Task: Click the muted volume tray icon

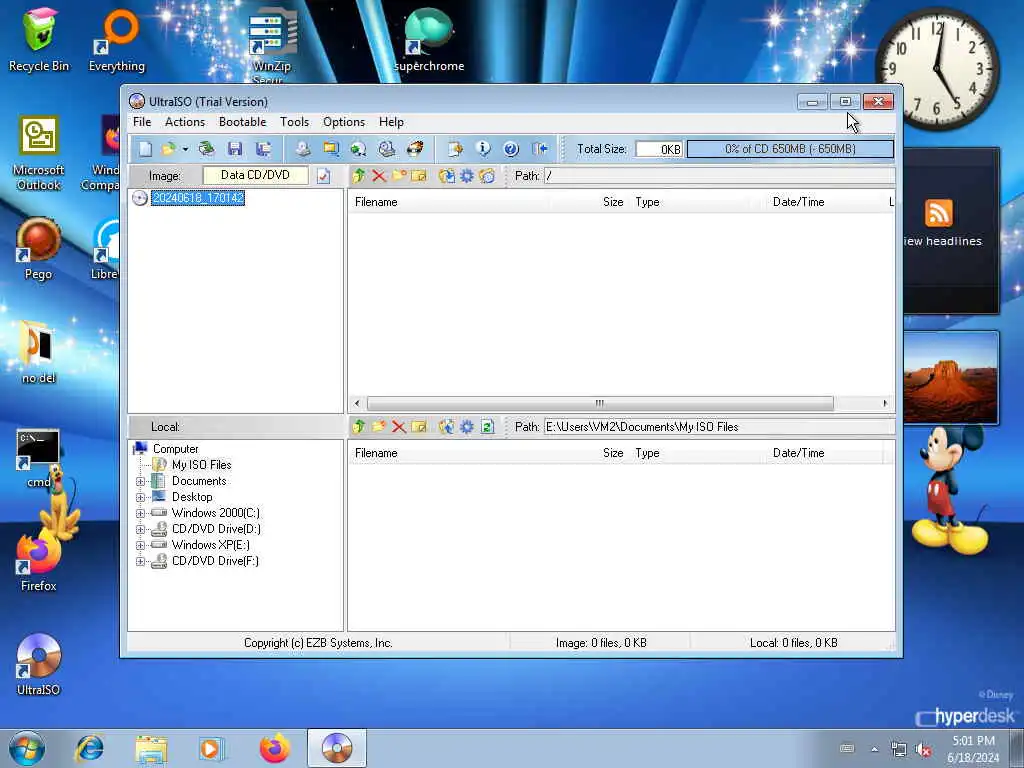Action: coord(923,750)
